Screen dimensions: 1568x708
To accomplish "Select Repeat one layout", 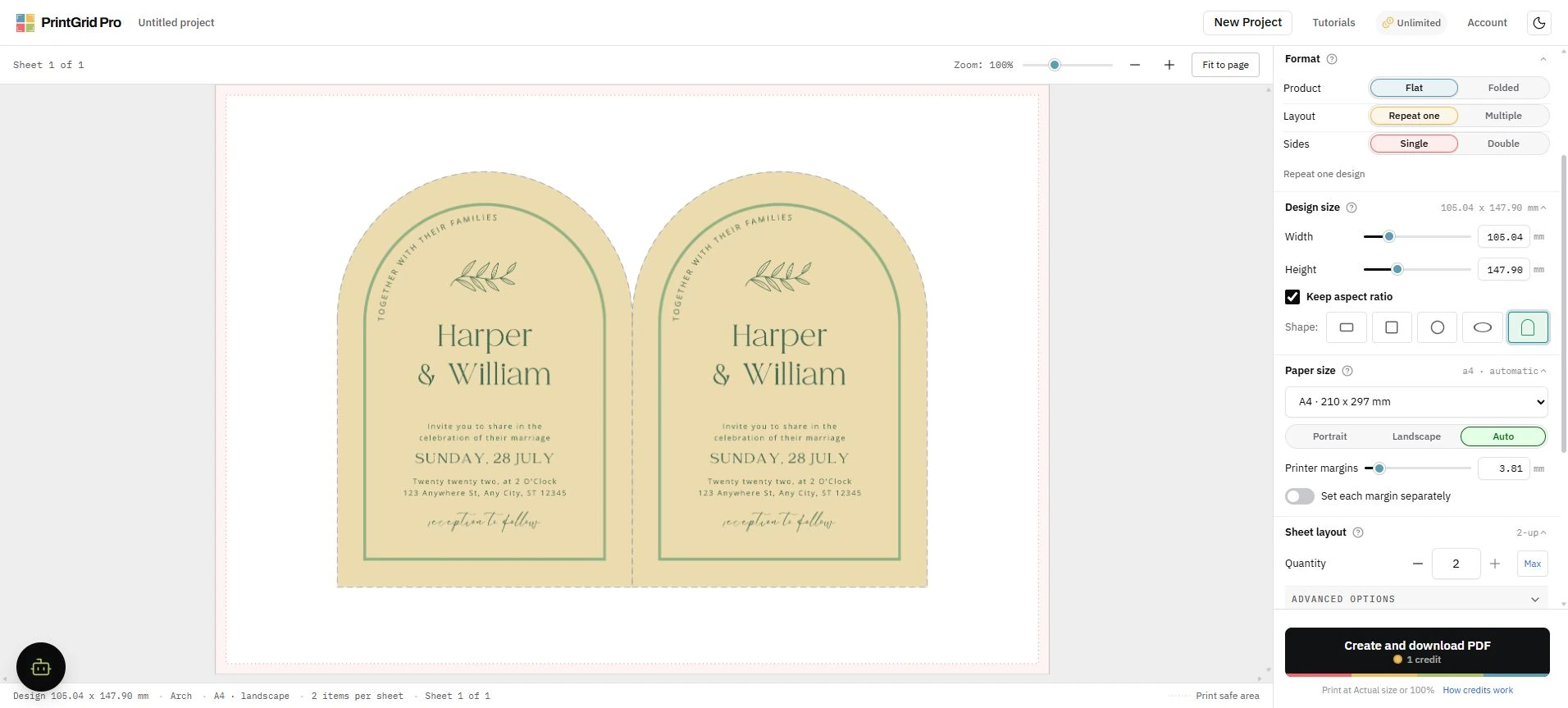I will (x=1414, y=116).
